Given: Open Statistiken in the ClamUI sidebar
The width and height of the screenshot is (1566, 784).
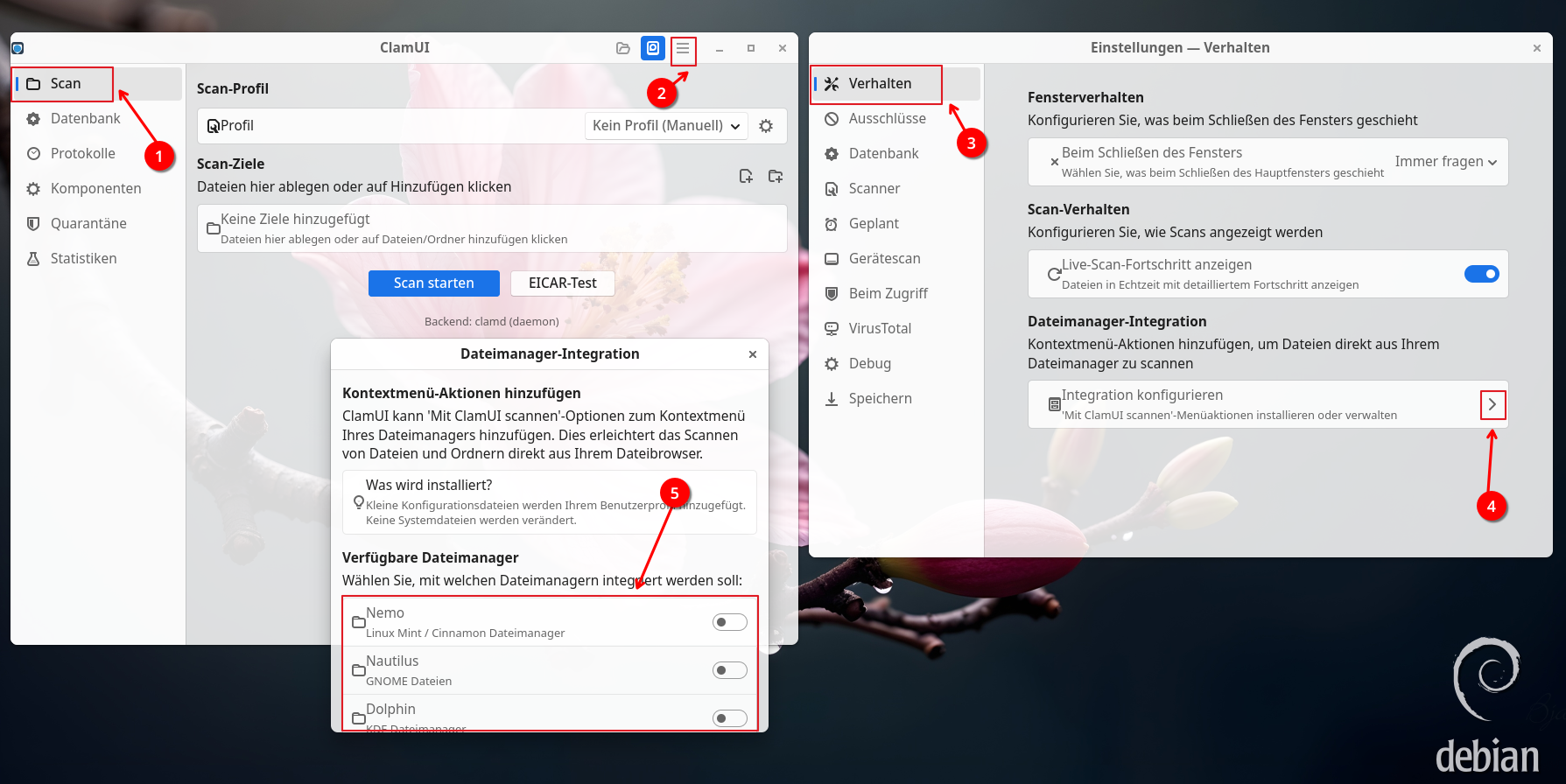Looking at the screenshot, I should [x=83, y=259].
